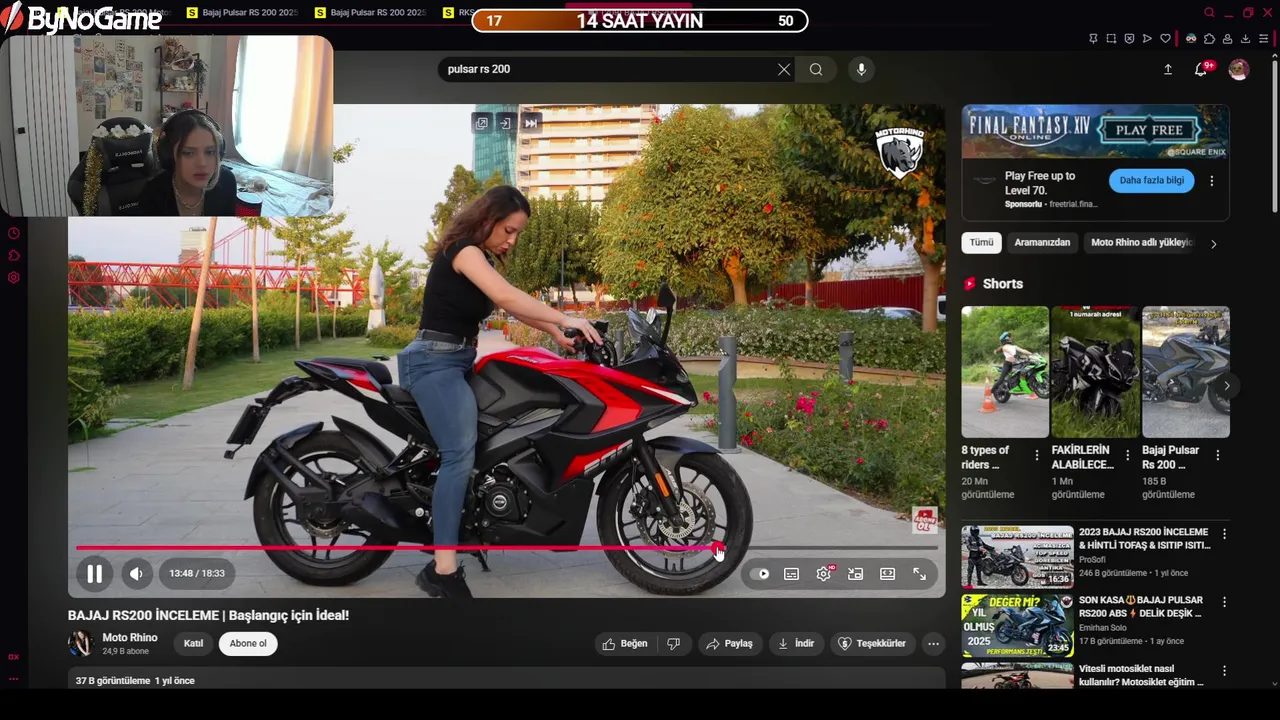Click the 13:48 / 18:33 time display
The width and height of the screenshot is (1280, 720).
(197, 573)
